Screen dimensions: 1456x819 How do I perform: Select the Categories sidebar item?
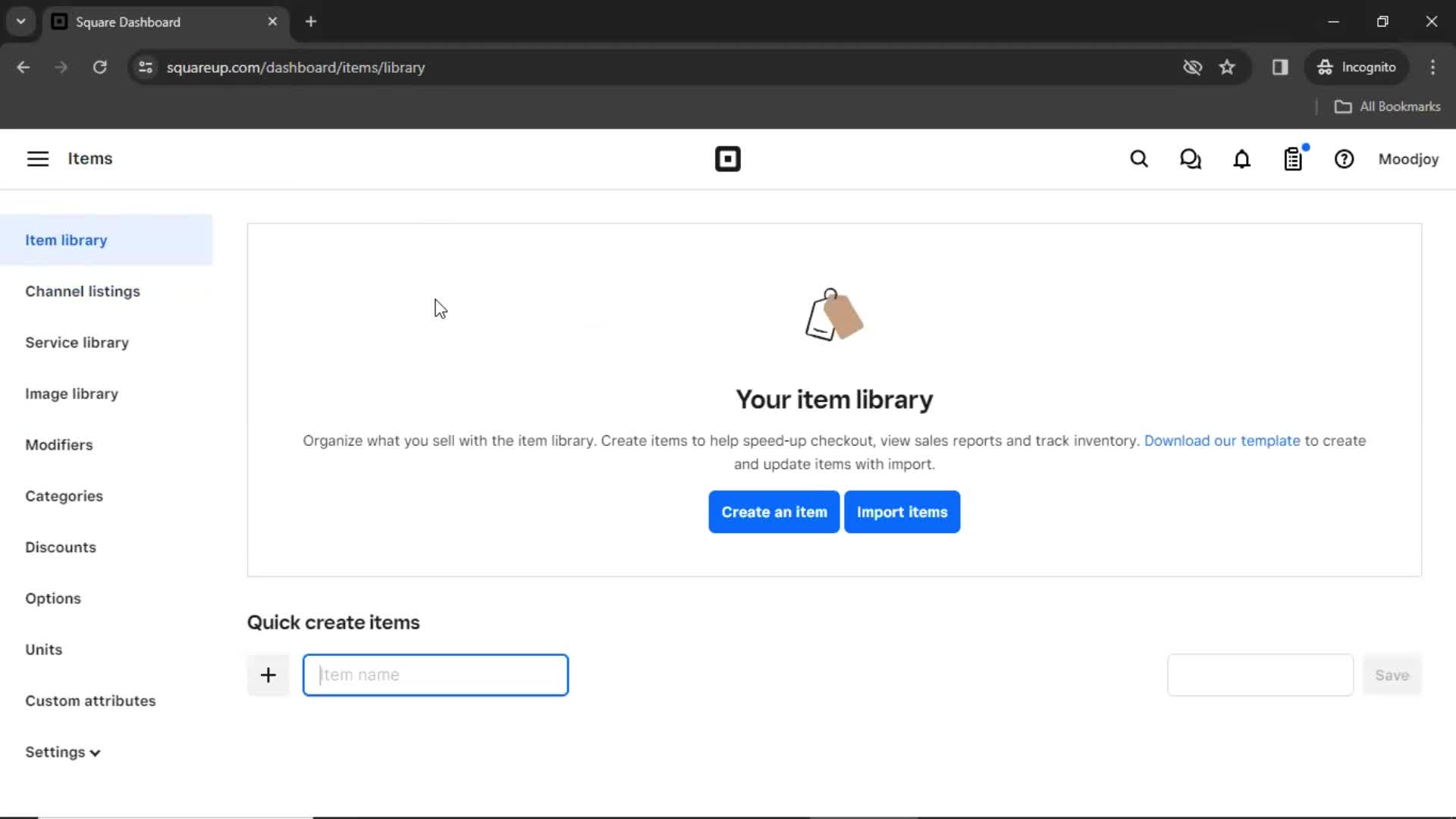click(x=64, y=496)
